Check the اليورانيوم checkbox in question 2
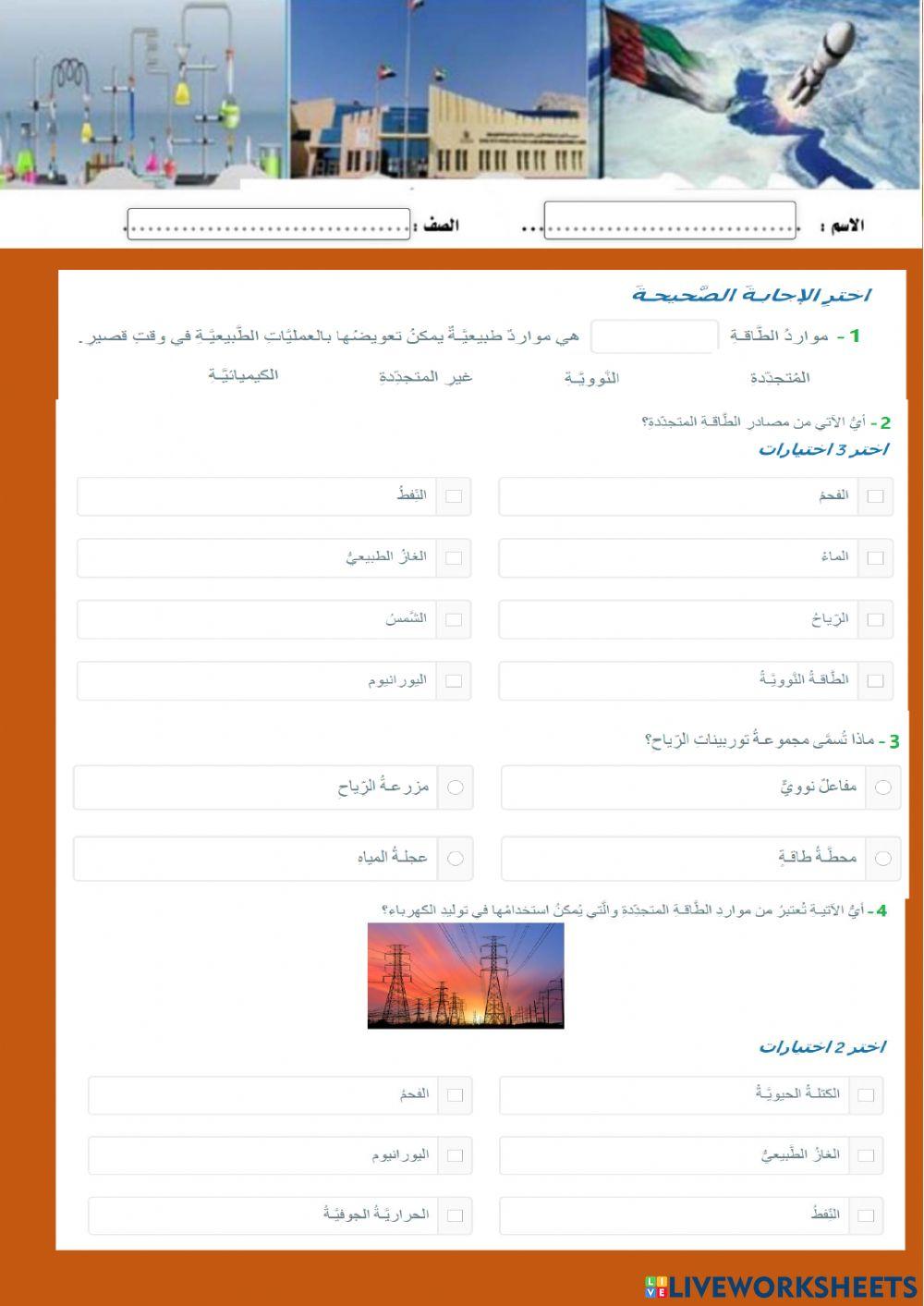924x1306 pixels. 454,680
